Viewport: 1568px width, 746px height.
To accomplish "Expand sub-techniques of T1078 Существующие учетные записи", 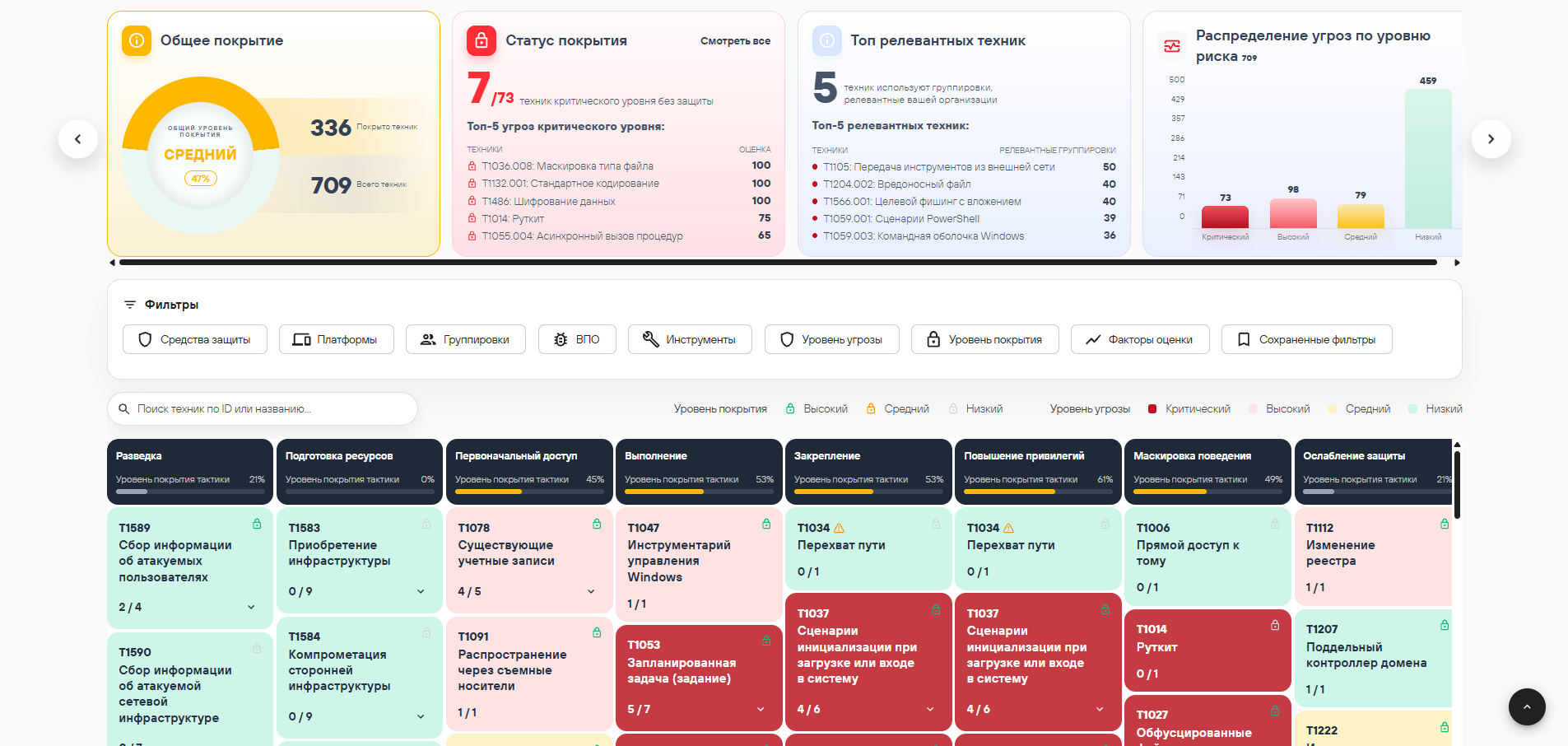I will coord(591,591).
